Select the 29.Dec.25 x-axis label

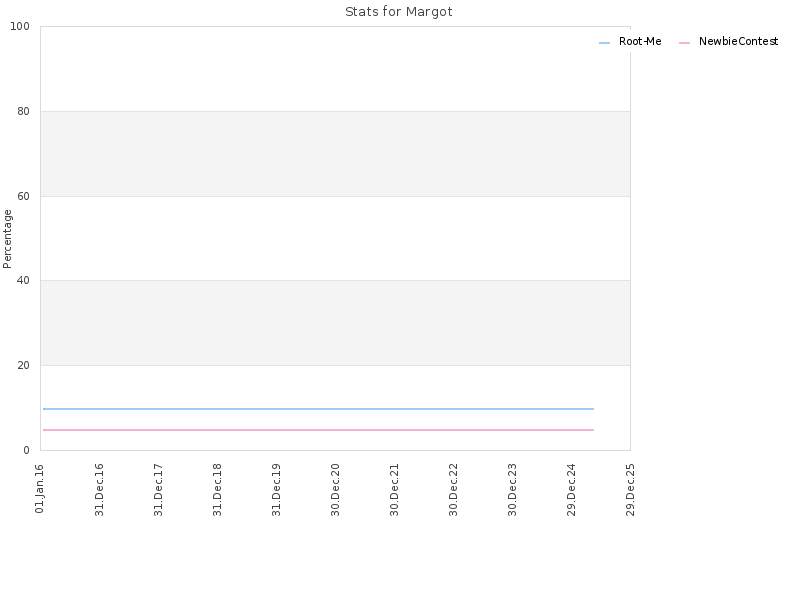631,490
